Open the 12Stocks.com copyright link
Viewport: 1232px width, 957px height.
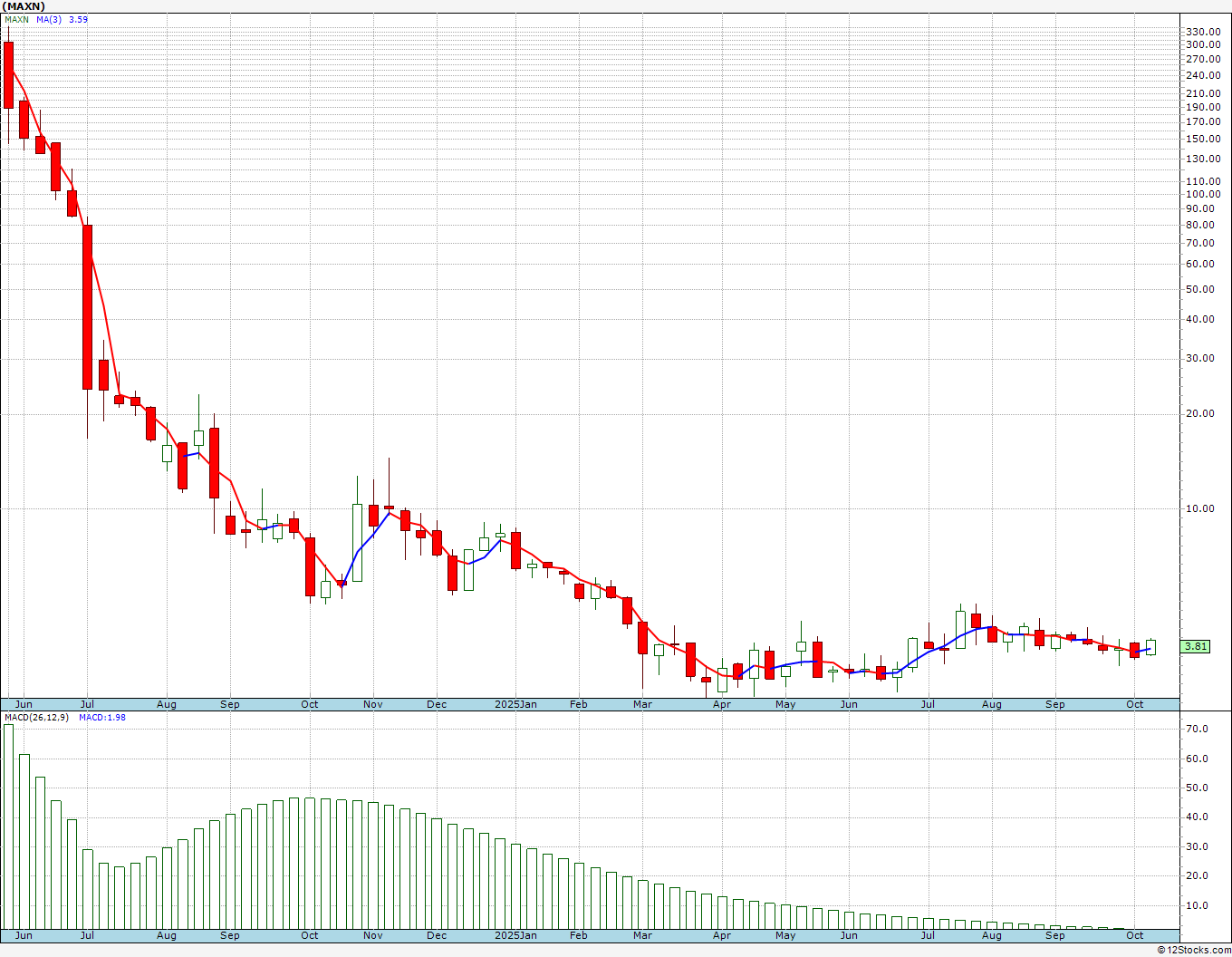(1194, 950)
